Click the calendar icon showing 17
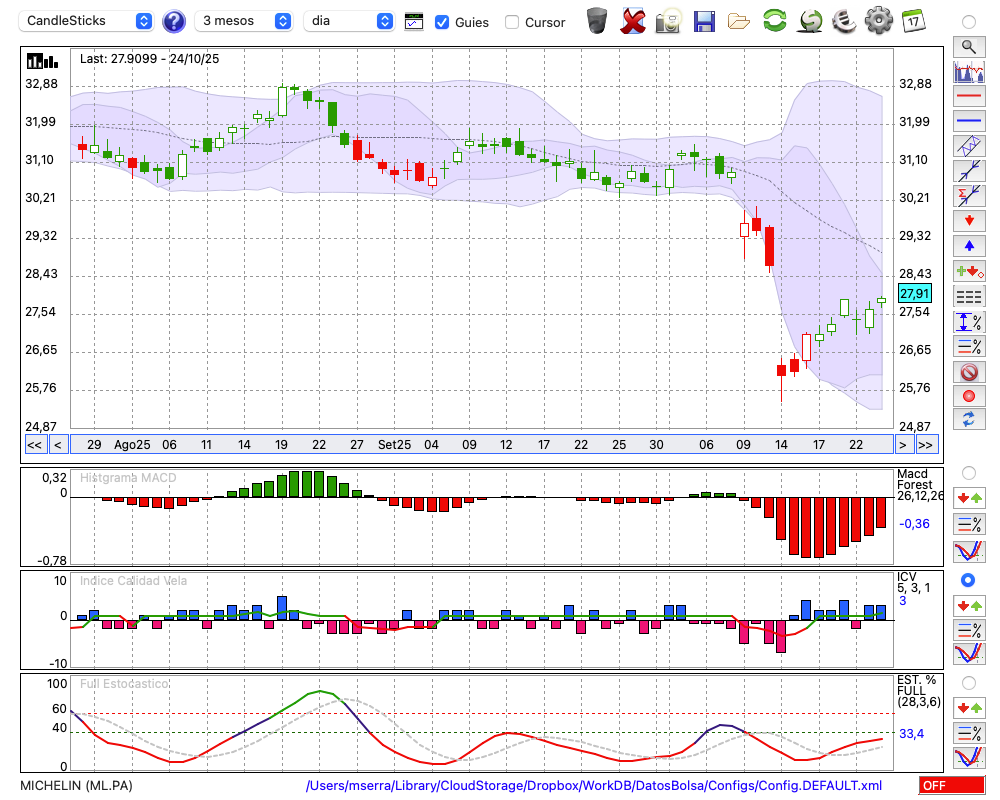 (x=912, y=20)
